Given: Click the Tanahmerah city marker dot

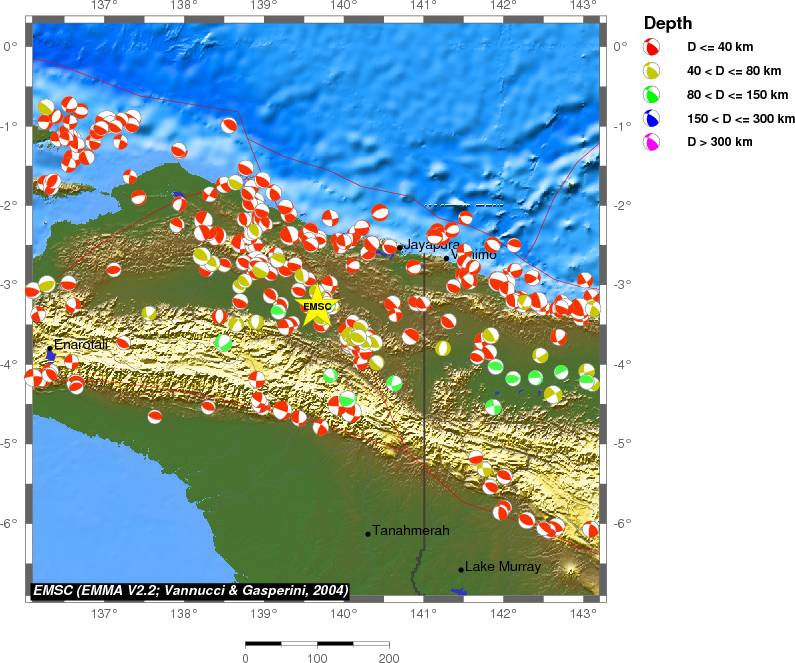Looking at the screenshot, I should coord(368,533).
